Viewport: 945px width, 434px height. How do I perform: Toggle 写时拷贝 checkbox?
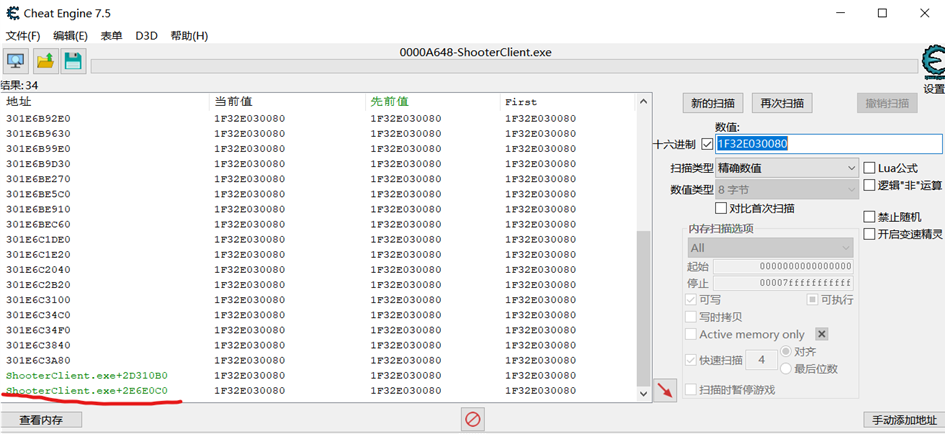(x=691, y=317)
